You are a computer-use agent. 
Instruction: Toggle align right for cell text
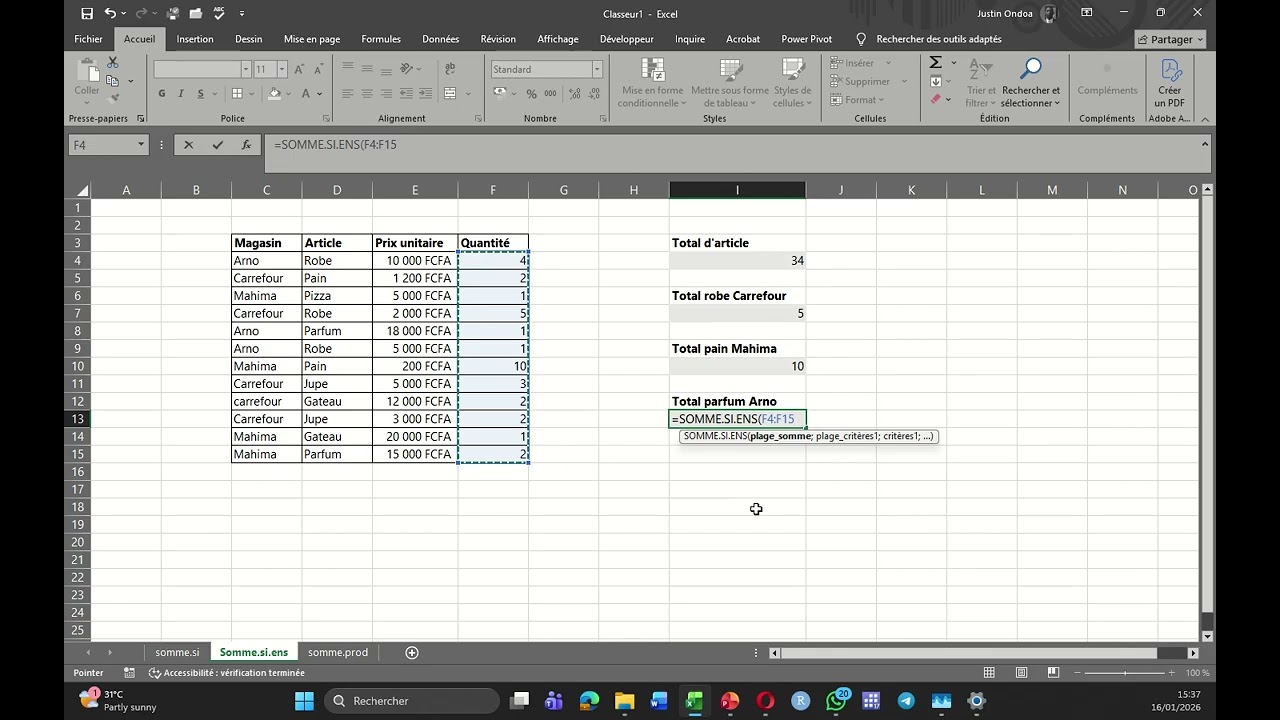point(386,94)
